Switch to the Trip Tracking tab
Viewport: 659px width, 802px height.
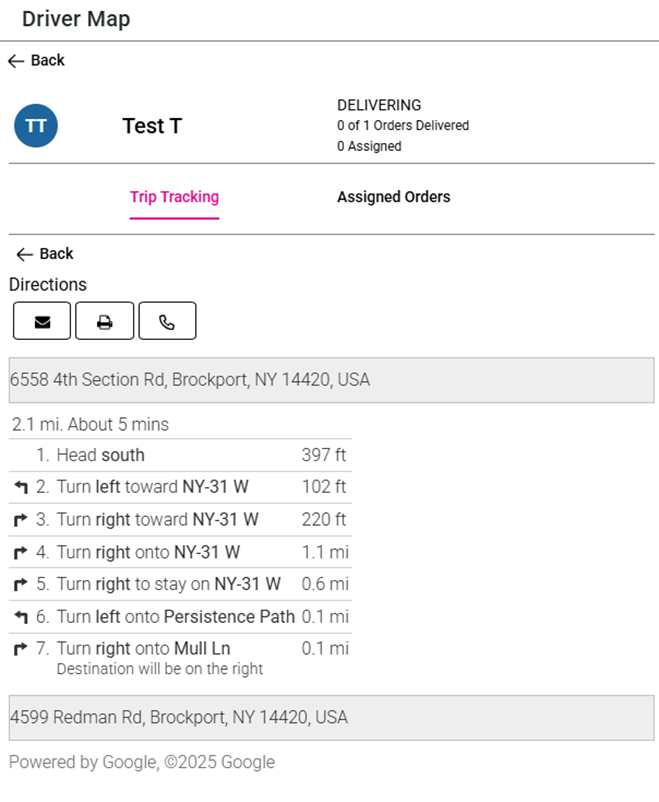tap(174, 197)
